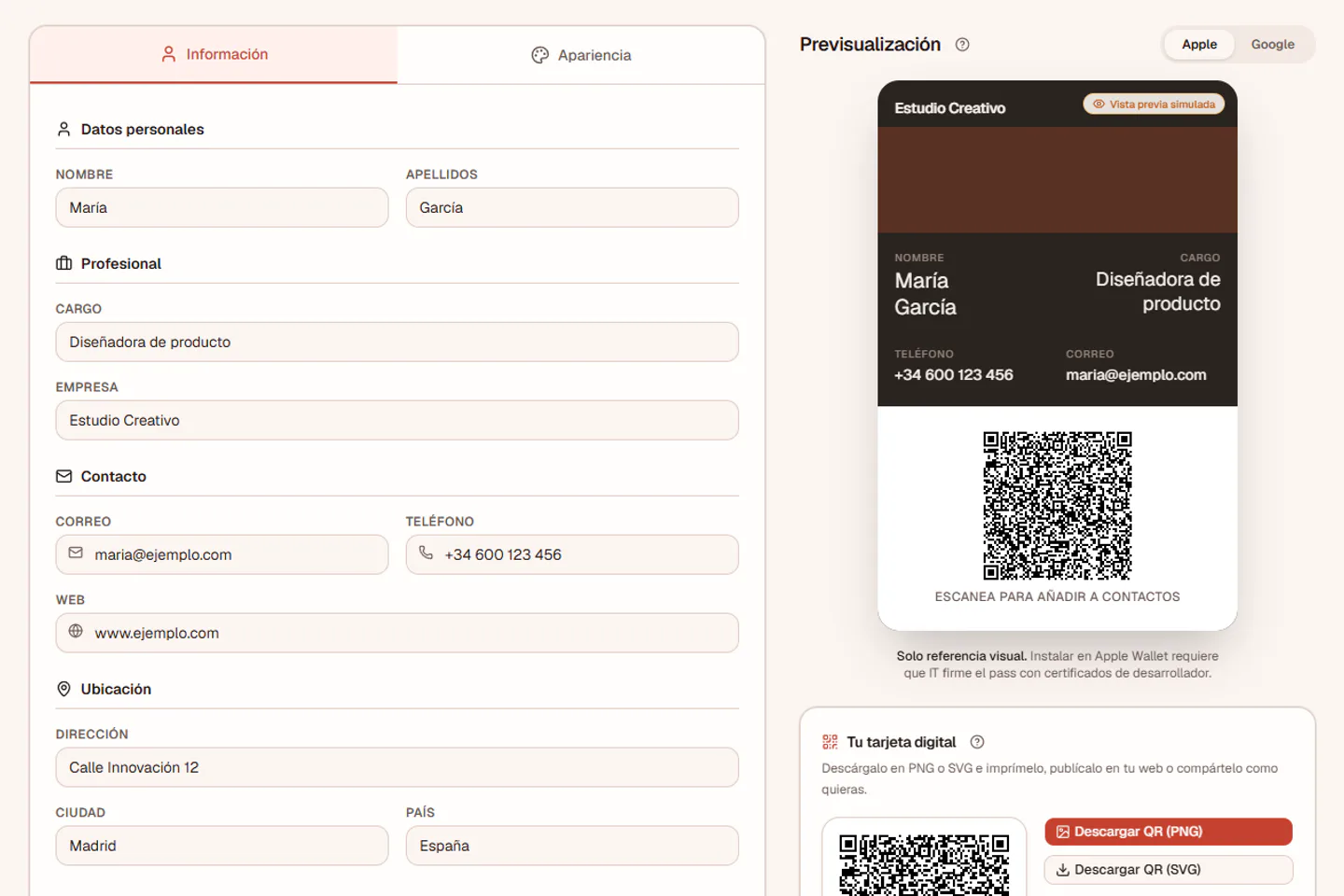Focus the Nombre field containing María

[222, 207]
